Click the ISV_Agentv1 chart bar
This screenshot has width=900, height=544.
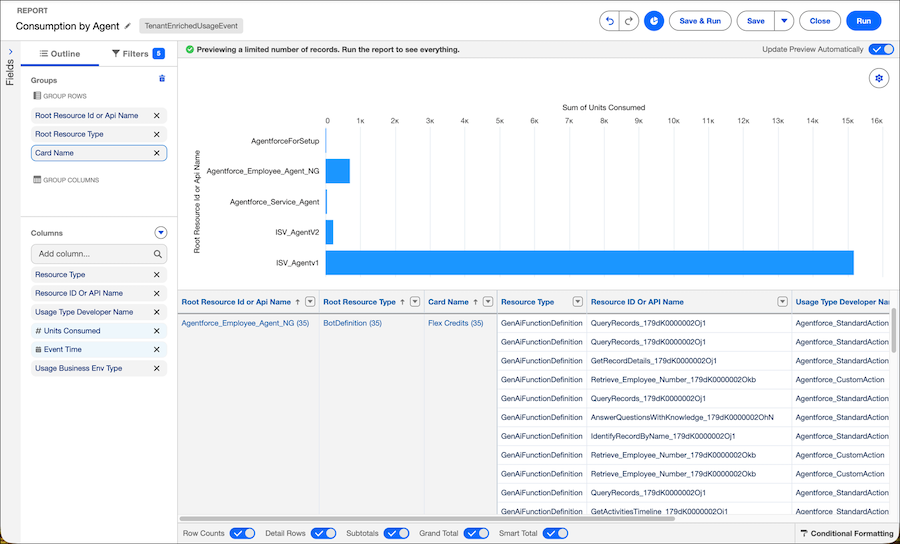click(x=589, y=263)
